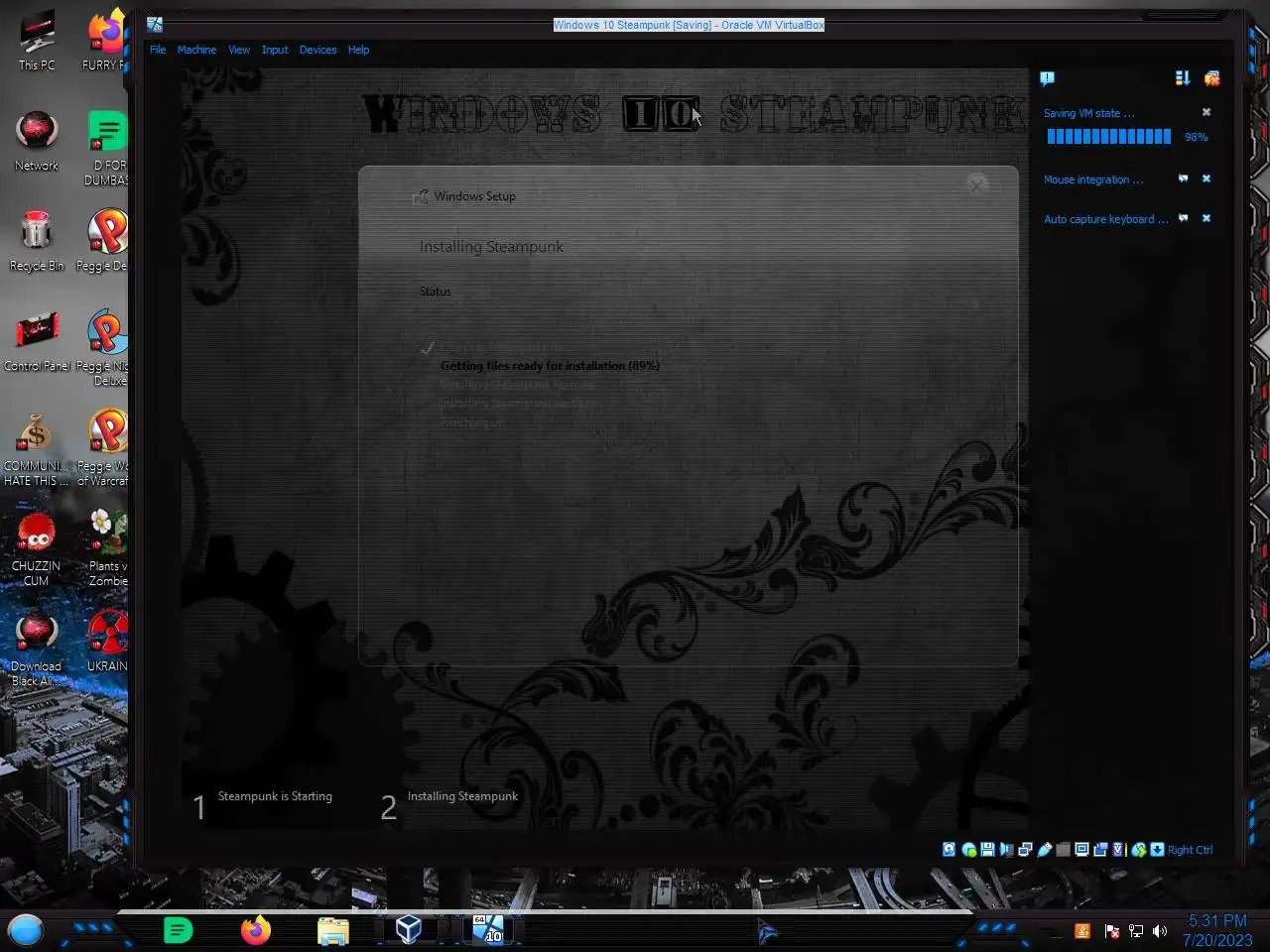Screen dimensions: 1270x952
Task: Click the network adapters status icon
Action: [1025, 850]
